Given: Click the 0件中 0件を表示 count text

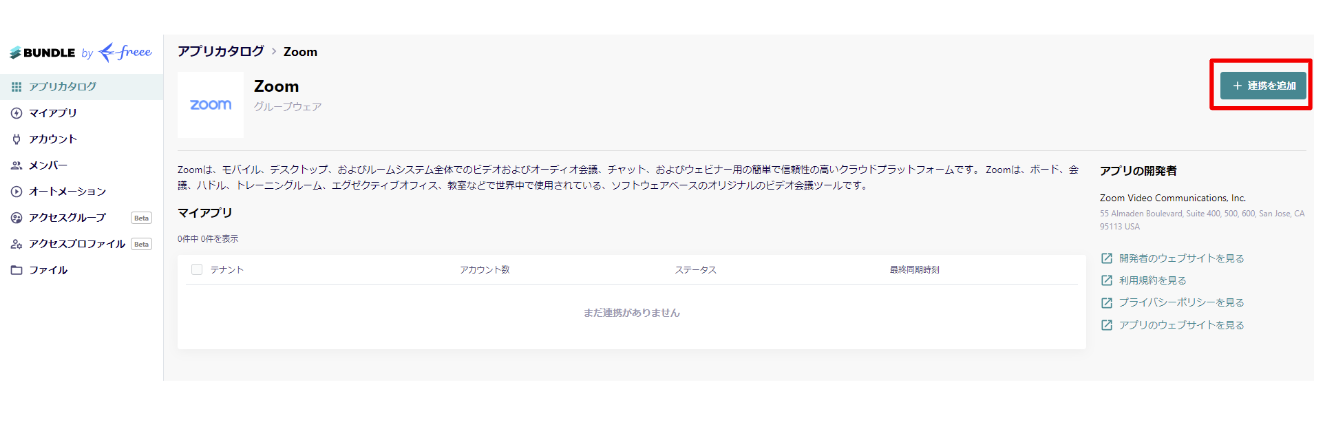Looking at the screenshot, I should [x=208, y=239].
